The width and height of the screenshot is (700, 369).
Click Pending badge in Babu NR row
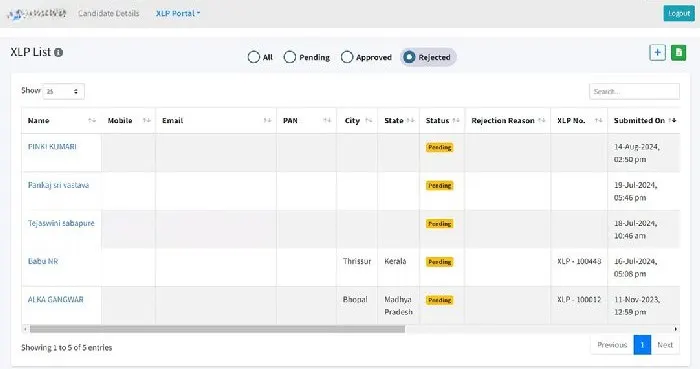pyautogui.click(x=440, y=262)
